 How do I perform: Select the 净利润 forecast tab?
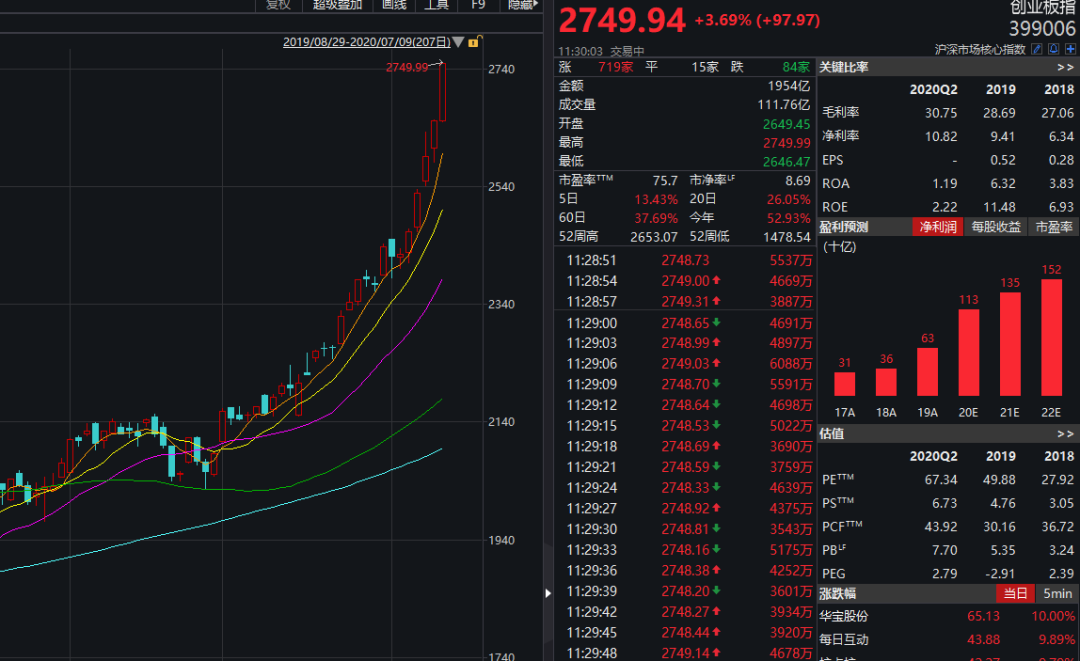click(937, 227)
